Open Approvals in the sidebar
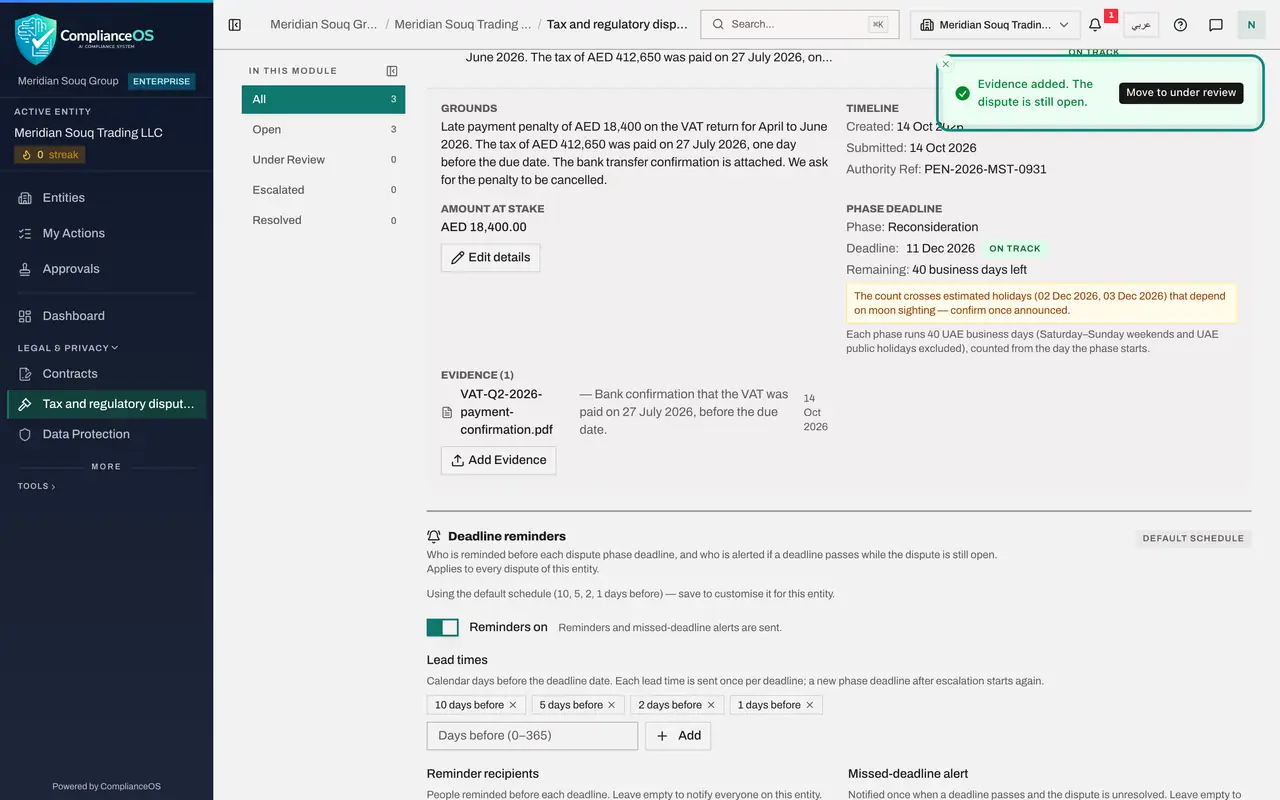This screenshot has width=1280, height=800. (106, 269)
